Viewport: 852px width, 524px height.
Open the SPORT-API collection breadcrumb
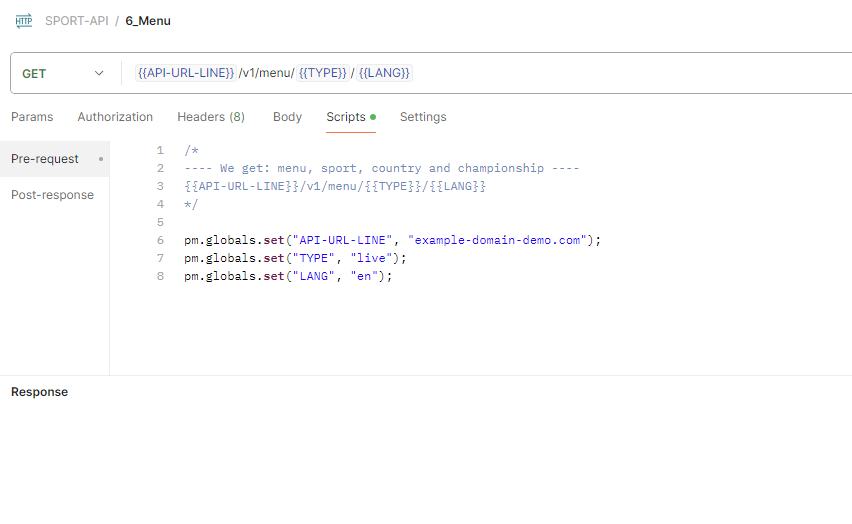pyautogui.click(x=77, y=21)
